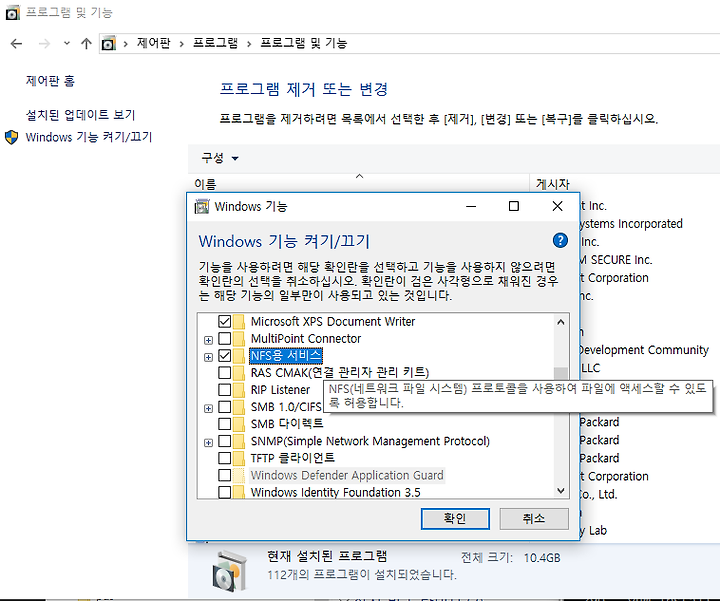This screenshot has width=720, height=601.
Task: Click the folder icon beside MultiPoint Connector
Action: (x=239, y=338)
